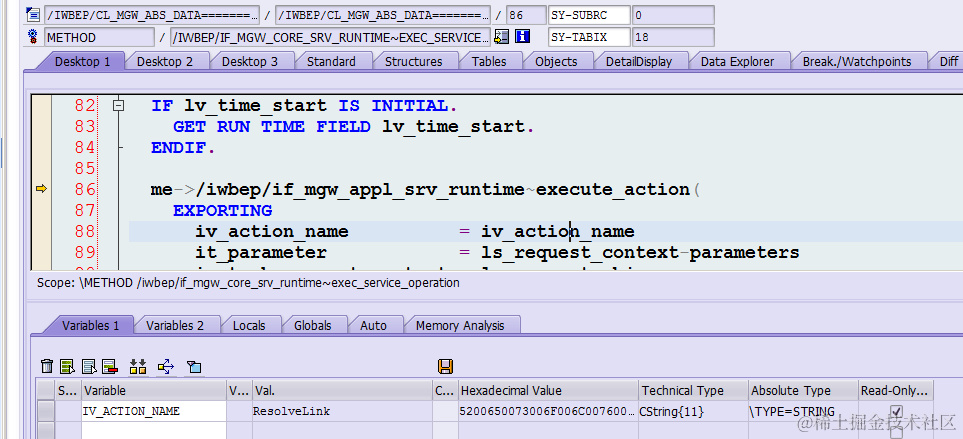Click the IV_ACTION_NAME variable cell

tap(154, 411)
